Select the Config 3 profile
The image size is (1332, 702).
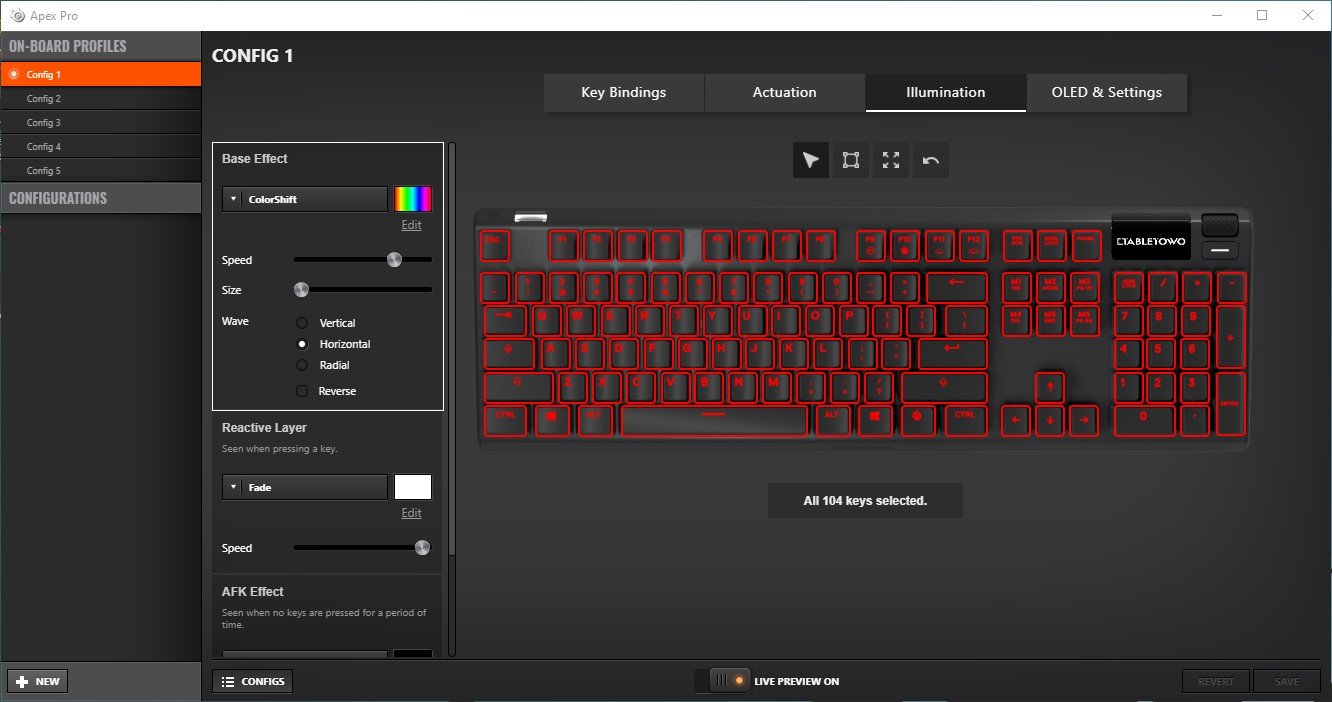(101, 122)
